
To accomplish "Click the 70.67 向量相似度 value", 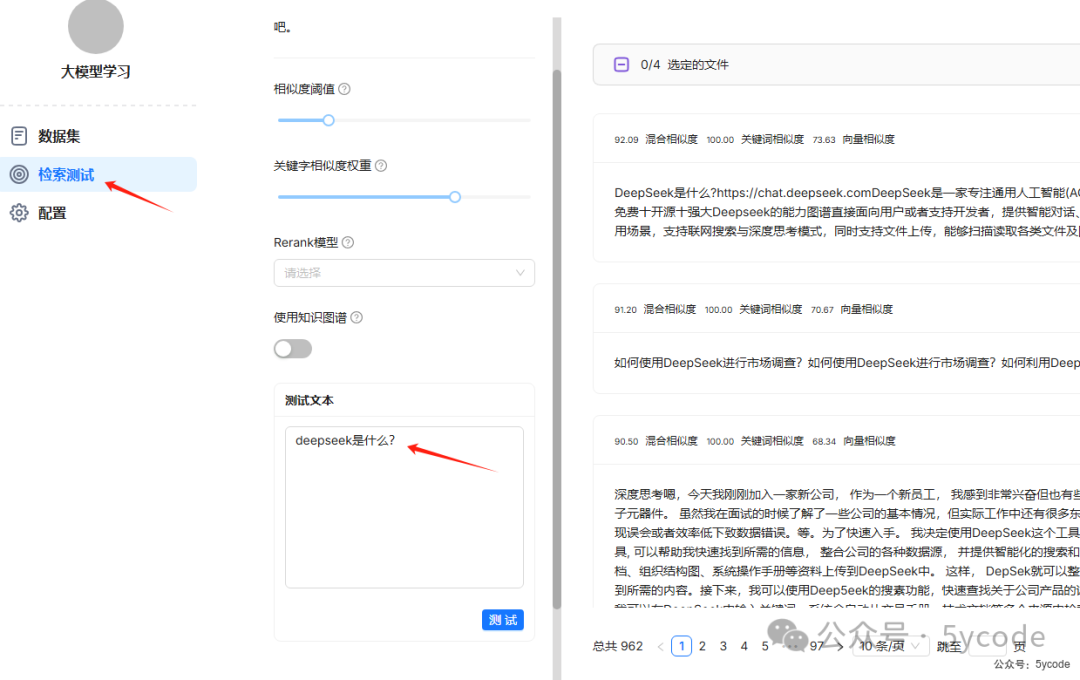I will coord(851,309).
